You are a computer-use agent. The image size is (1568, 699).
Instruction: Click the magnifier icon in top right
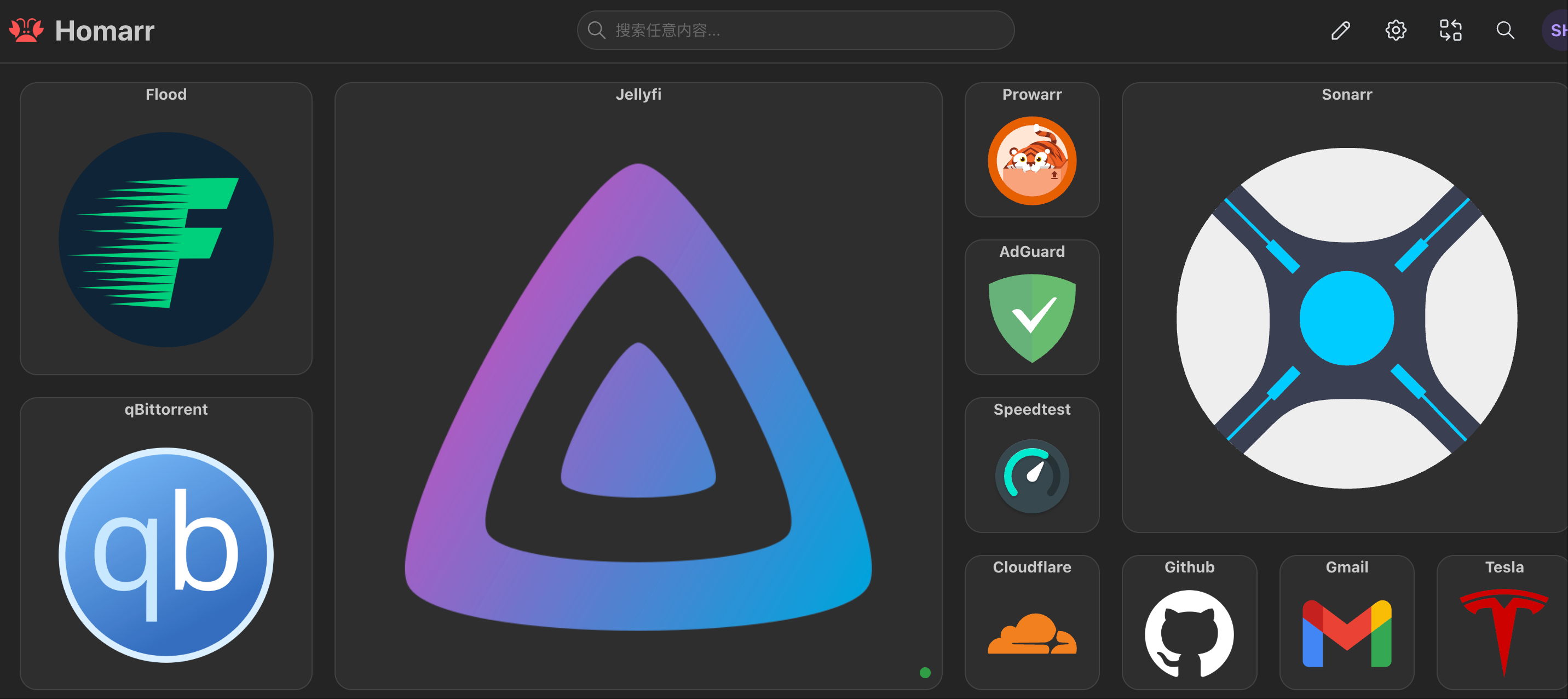point(1504,30)
